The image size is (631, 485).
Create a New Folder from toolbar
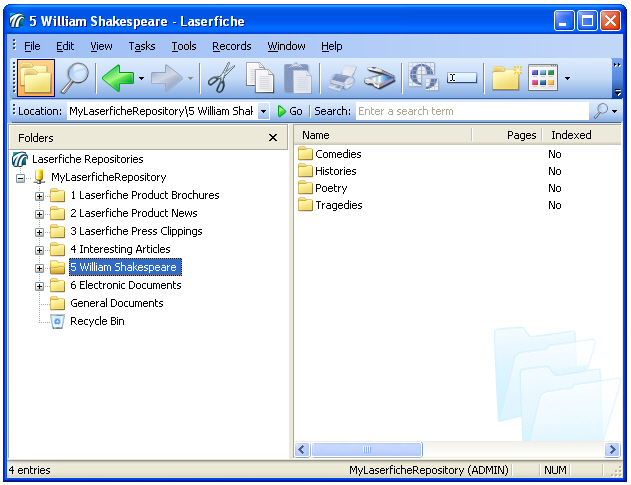pos(507,78)
